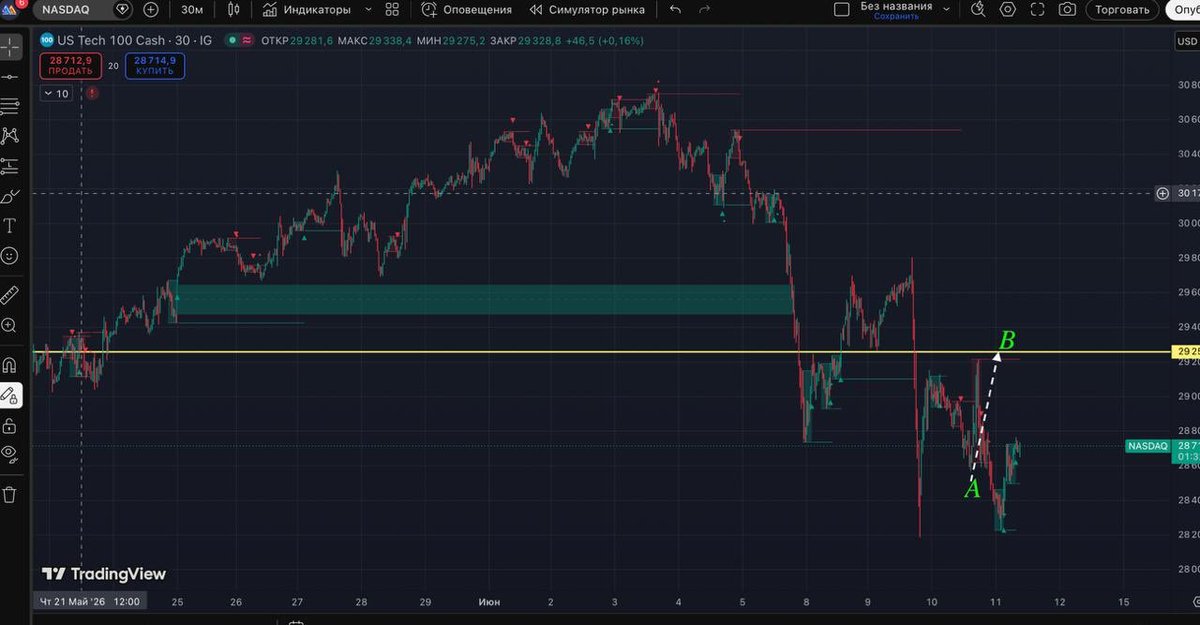Select the patterns drawing tool

point(10,135)
